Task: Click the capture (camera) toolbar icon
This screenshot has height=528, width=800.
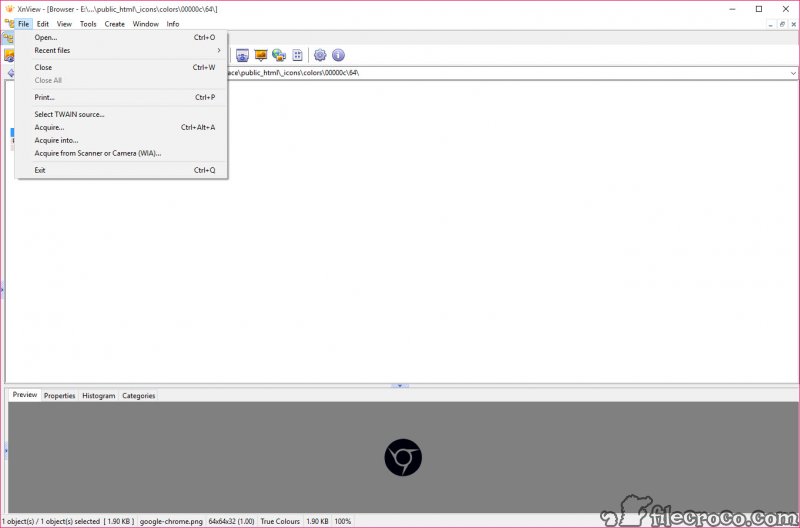Action: point(242,55)
